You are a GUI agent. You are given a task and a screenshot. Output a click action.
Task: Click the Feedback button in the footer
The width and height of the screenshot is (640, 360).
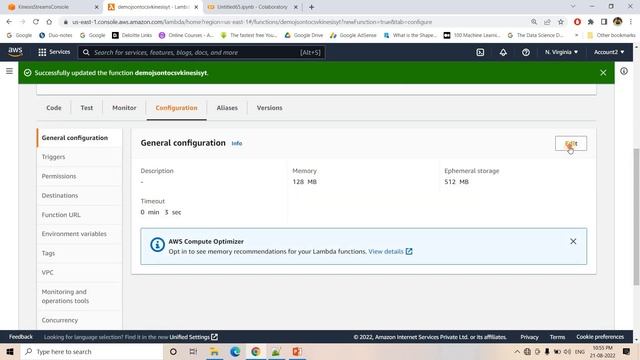click(x=20, y=337)
